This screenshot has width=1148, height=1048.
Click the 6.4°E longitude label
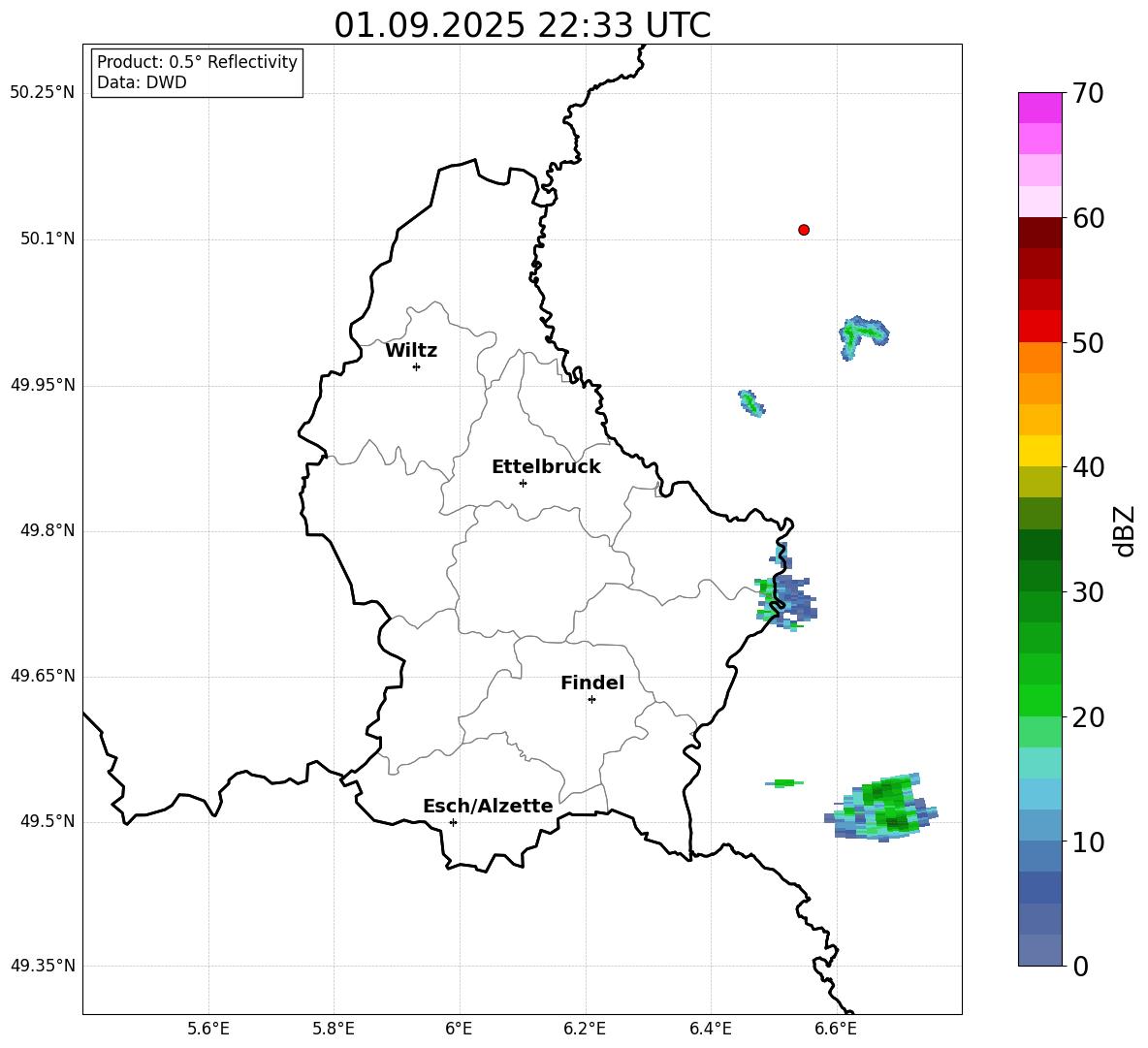710,1029
